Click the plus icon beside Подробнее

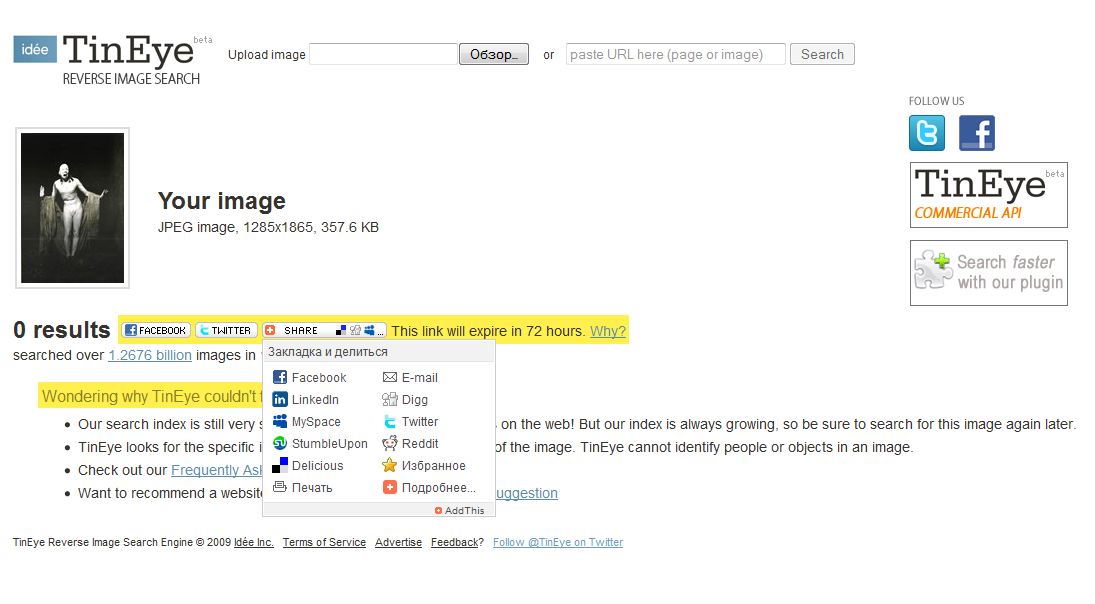(x=390, y=487)
